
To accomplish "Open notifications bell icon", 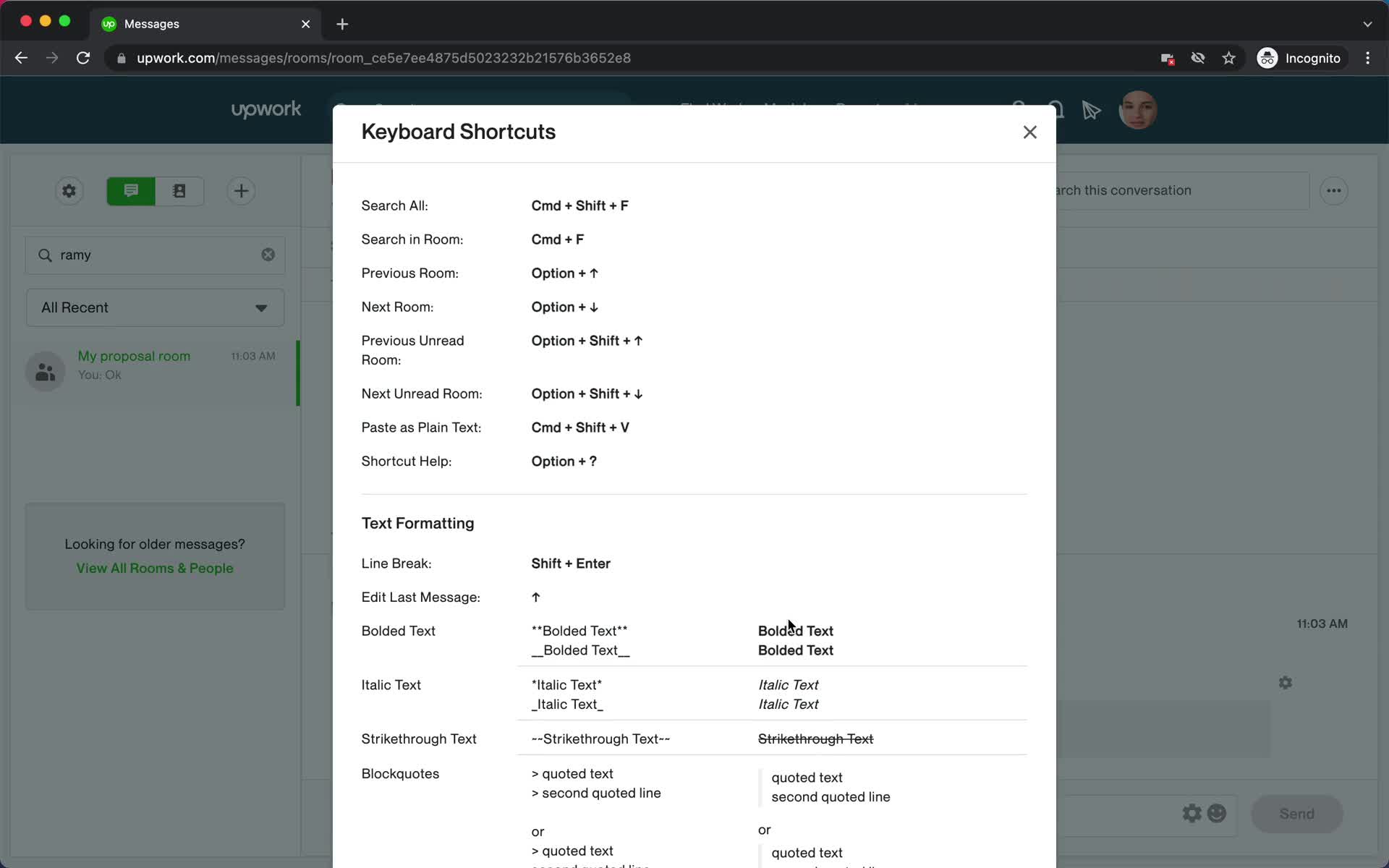I will 1057,110.
